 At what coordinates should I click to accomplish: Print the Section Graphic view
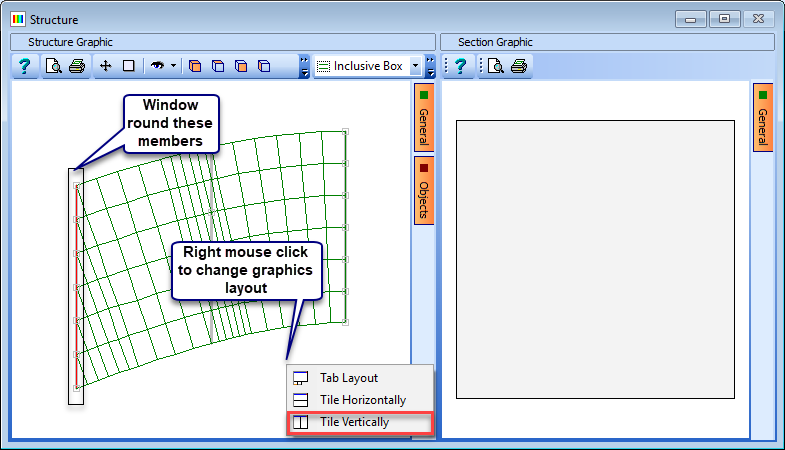pyautogui.click(x=519, y=66)
